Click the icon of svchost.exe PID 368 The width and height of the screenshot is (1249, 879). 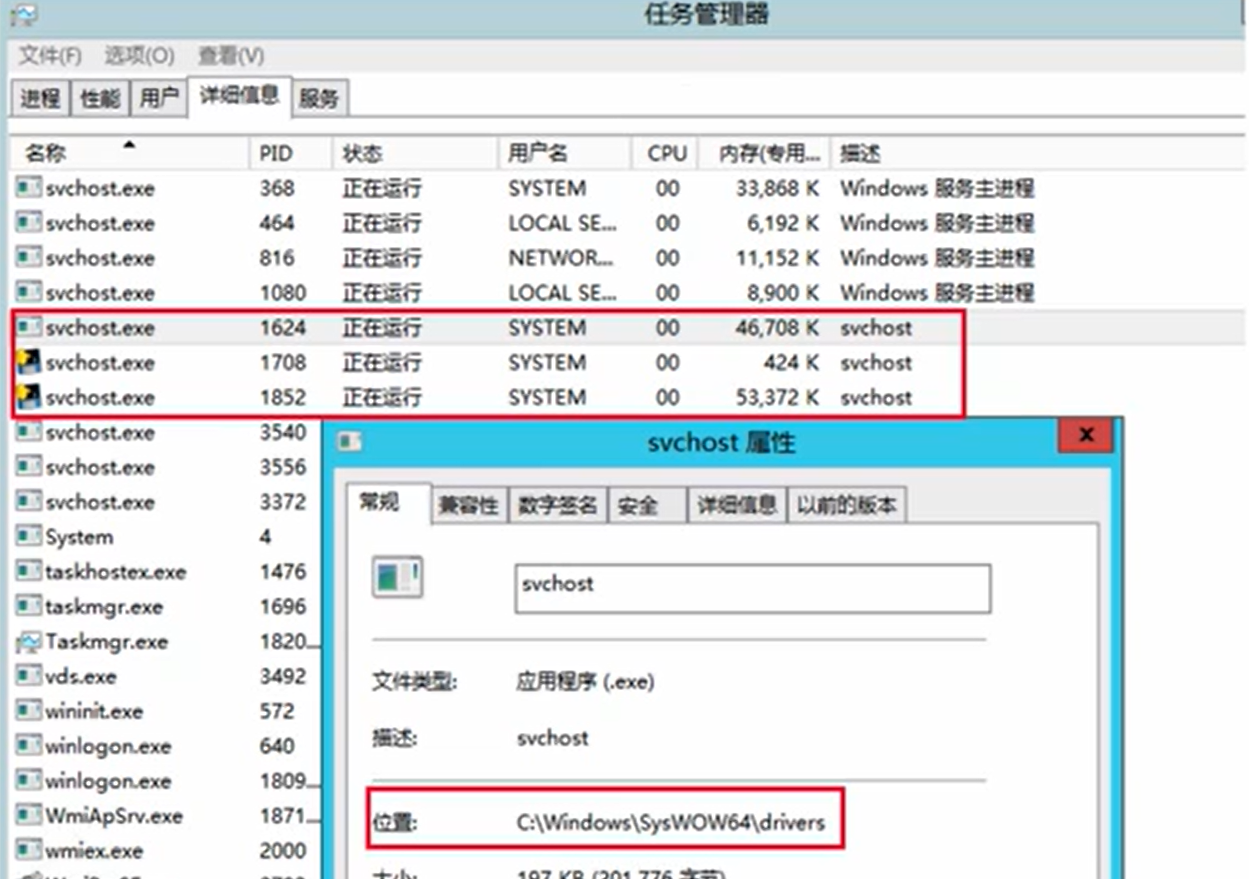[29, 188]
